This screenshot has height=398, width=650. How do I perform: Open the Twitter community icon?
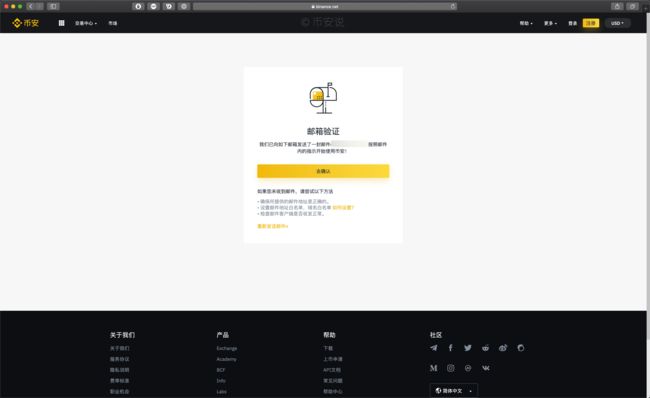click(468, 348)
